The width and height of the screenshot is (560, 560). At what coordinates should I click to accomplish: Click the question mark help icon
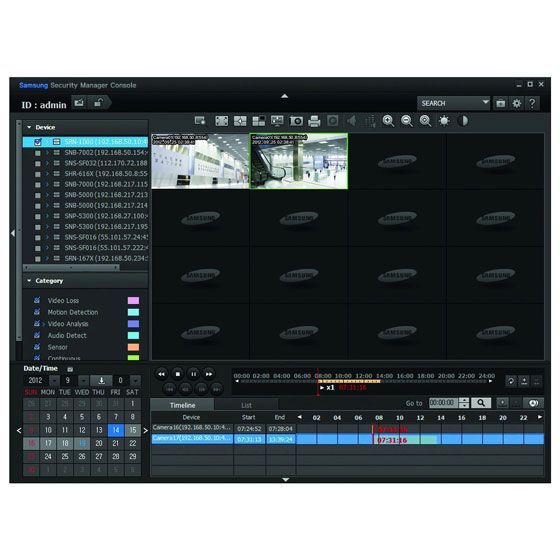(532, 104)
